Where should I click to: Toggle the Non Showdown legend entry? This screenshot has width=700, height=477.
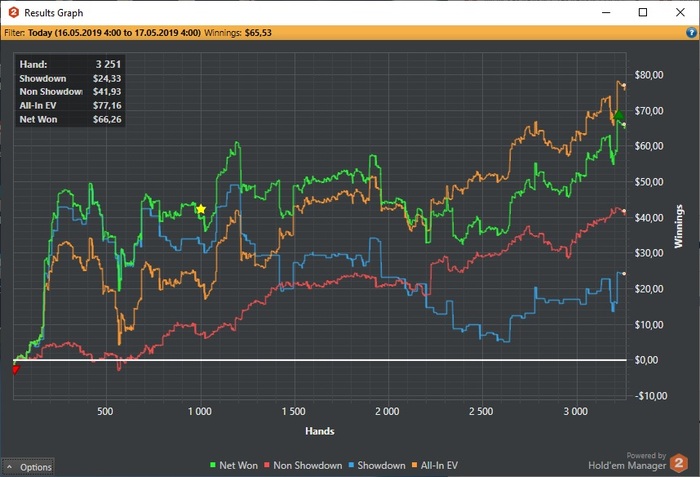pos(303,465)
